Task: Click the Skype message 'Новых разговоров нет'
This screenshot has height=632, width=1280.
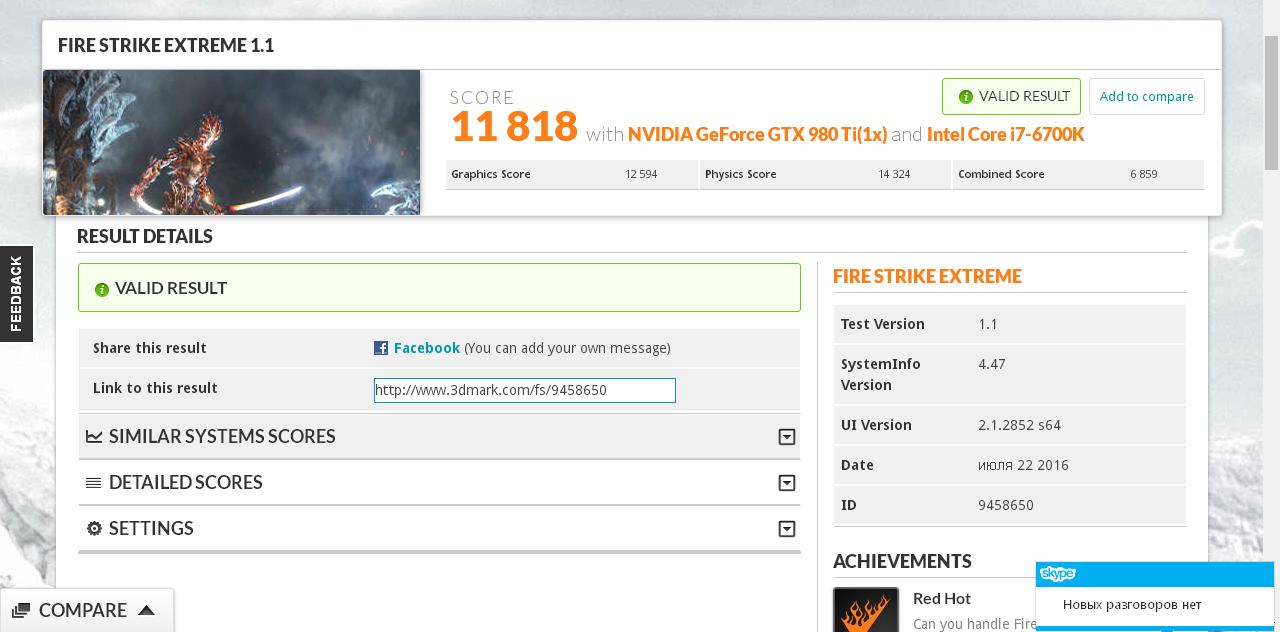Action: tap(1132, 605)
